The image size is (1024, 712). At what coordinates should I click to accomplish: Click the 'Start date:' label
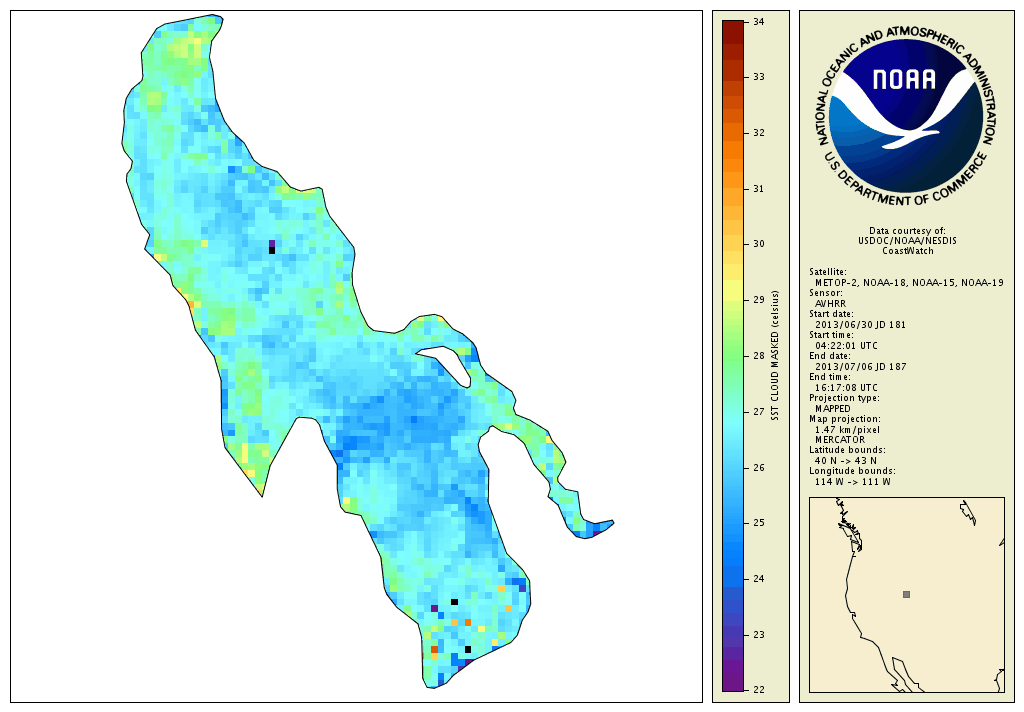click(x=831, y=314)
